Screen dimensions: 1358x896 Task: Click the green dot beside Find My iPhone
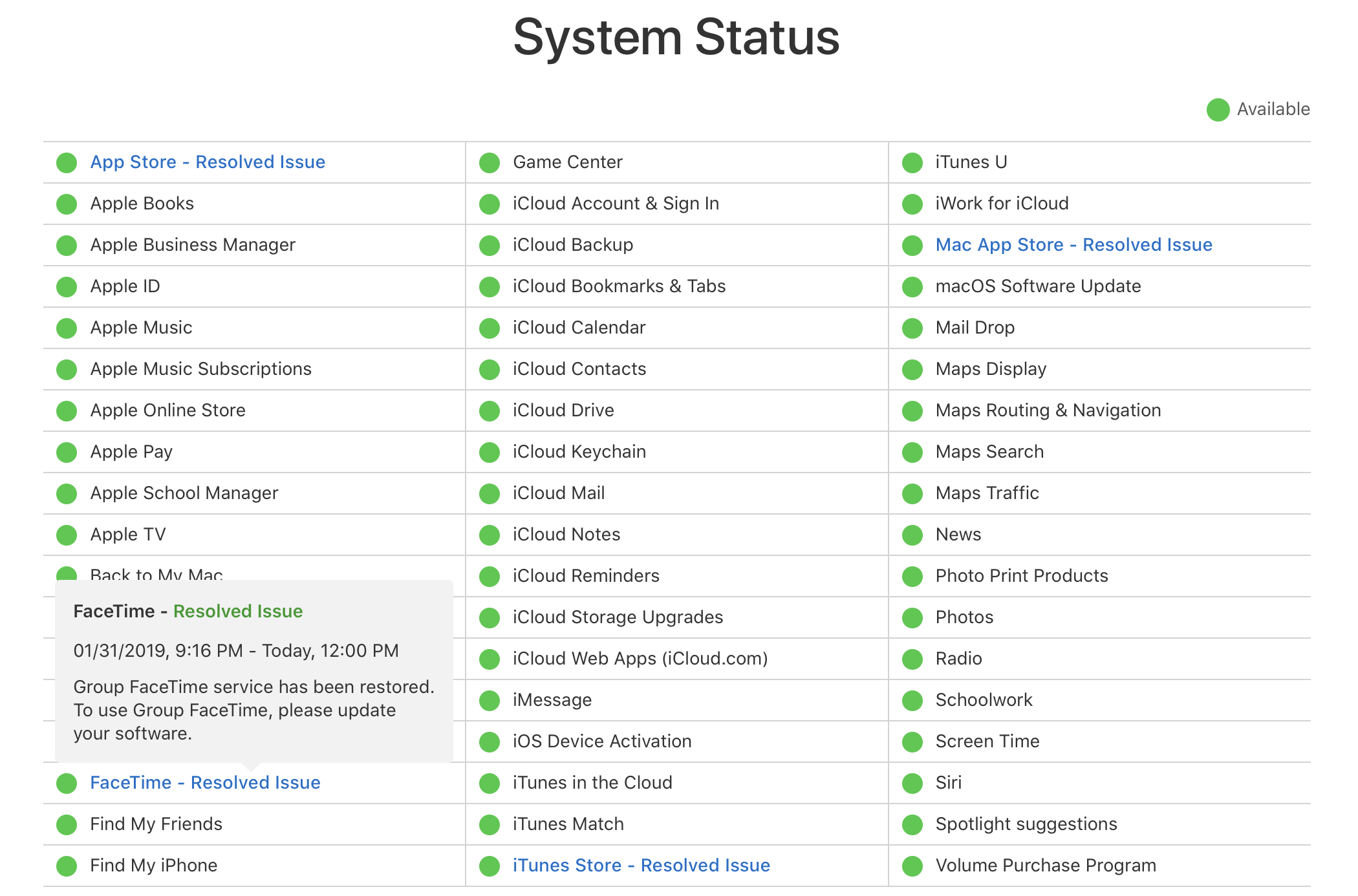[67, 866]
